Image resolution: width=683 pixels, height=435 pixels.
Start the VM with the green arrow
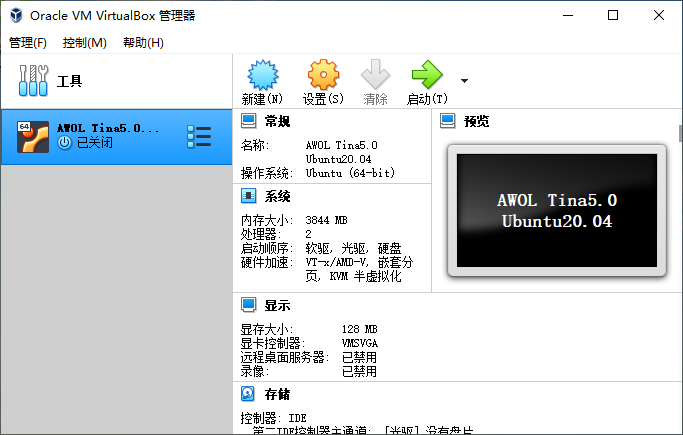point(426,76)
